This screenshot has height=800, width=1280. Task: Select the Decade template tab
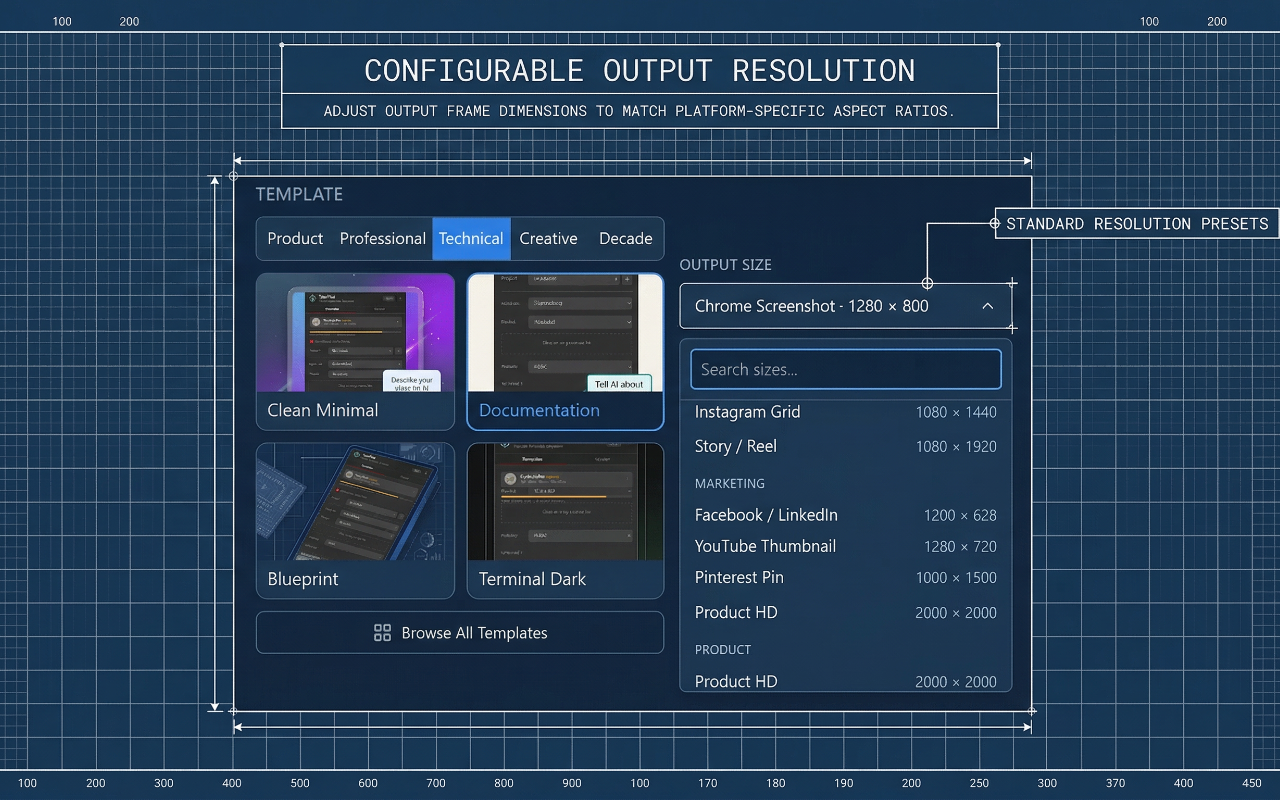pos(625,238)
